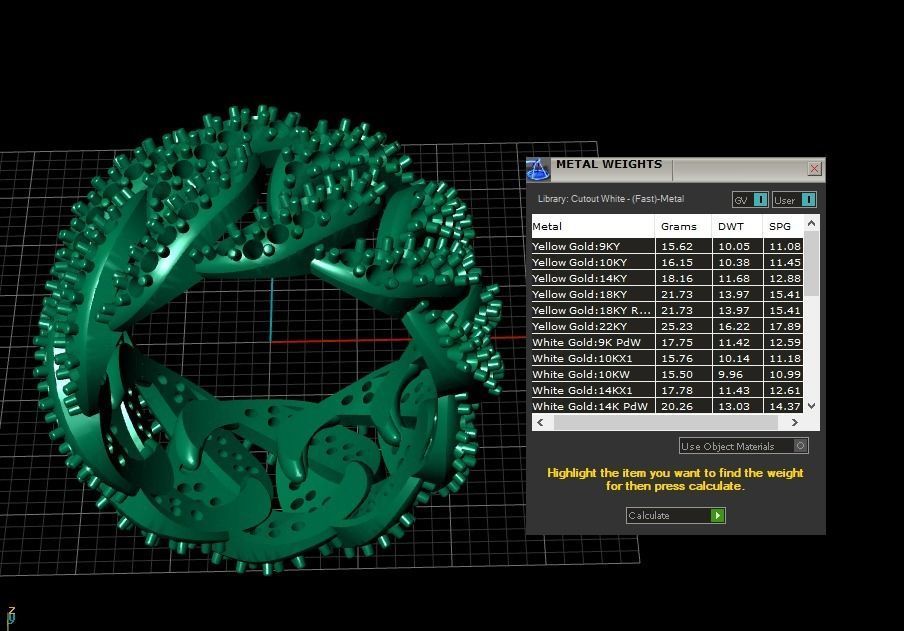Click the 11.68 DWT value
Screen dimensions: 904x631
pyautogui.click(x=734, y=278)
